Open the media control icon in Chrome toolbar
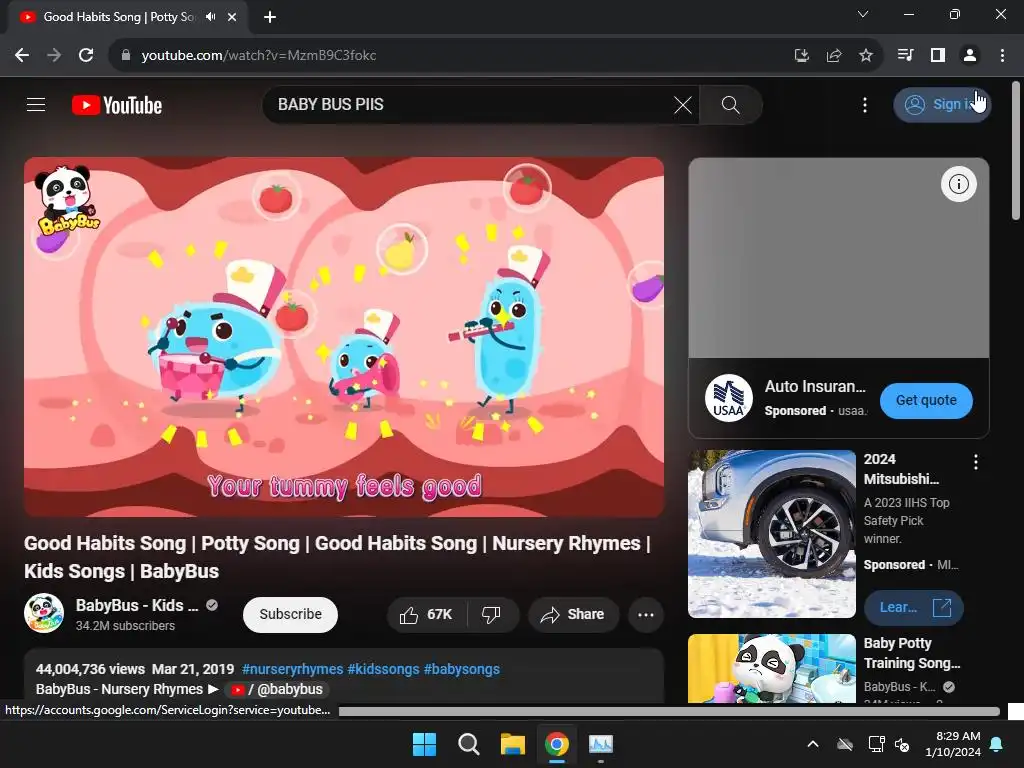The image size is (1024, 768). click(x=905, y=56)
